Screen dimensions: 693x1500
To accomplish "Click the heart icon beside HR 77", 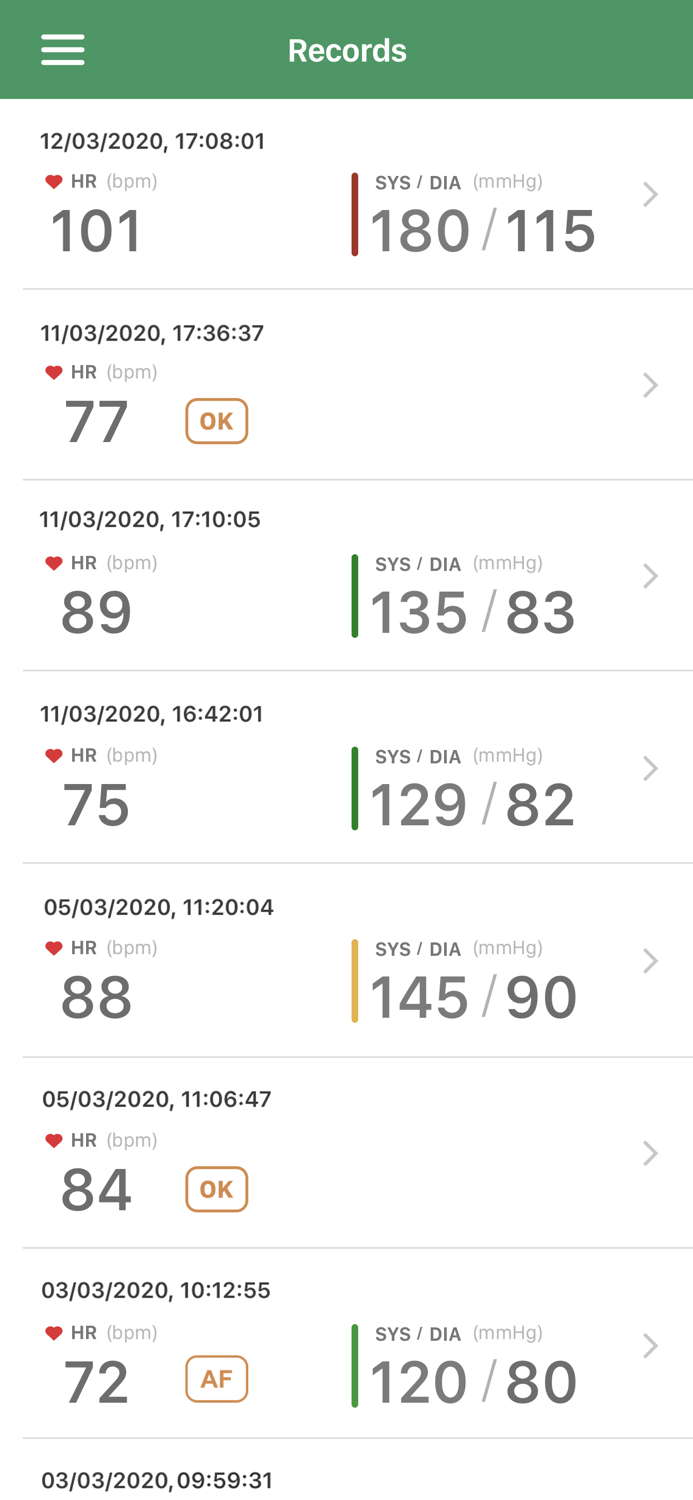I will 53,371.
